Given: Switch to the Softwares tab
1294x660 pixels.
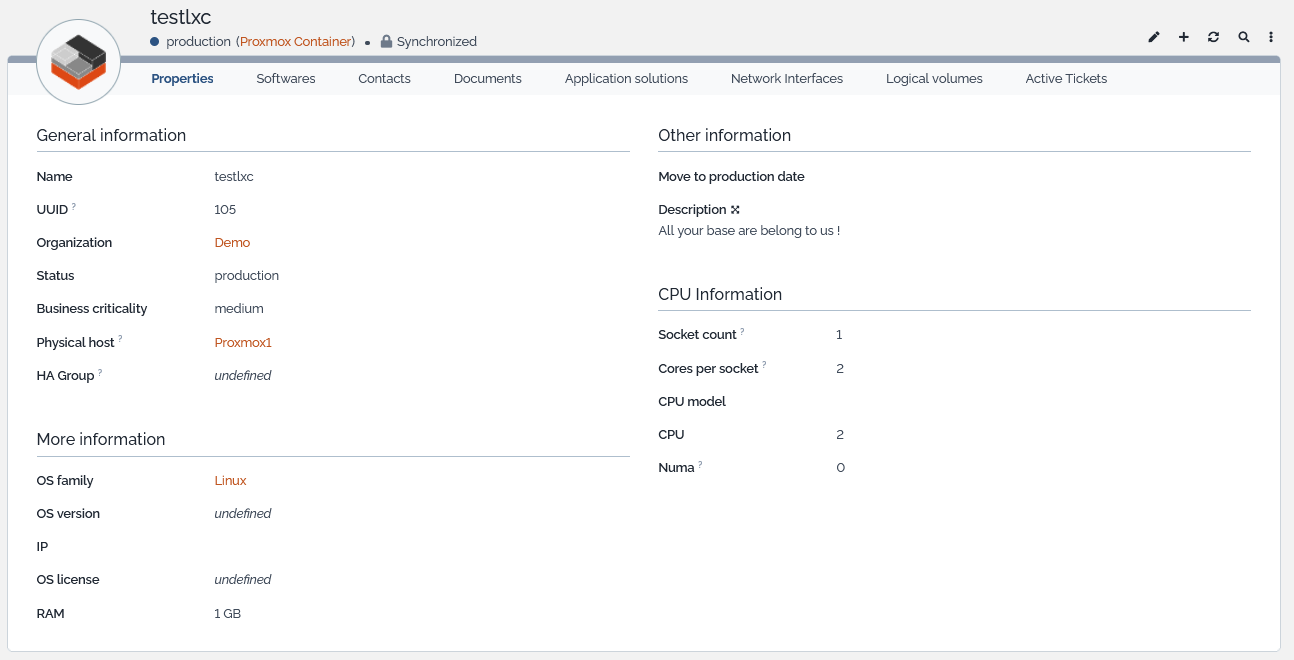Looking at the screenshot, I should coord(285,79).
